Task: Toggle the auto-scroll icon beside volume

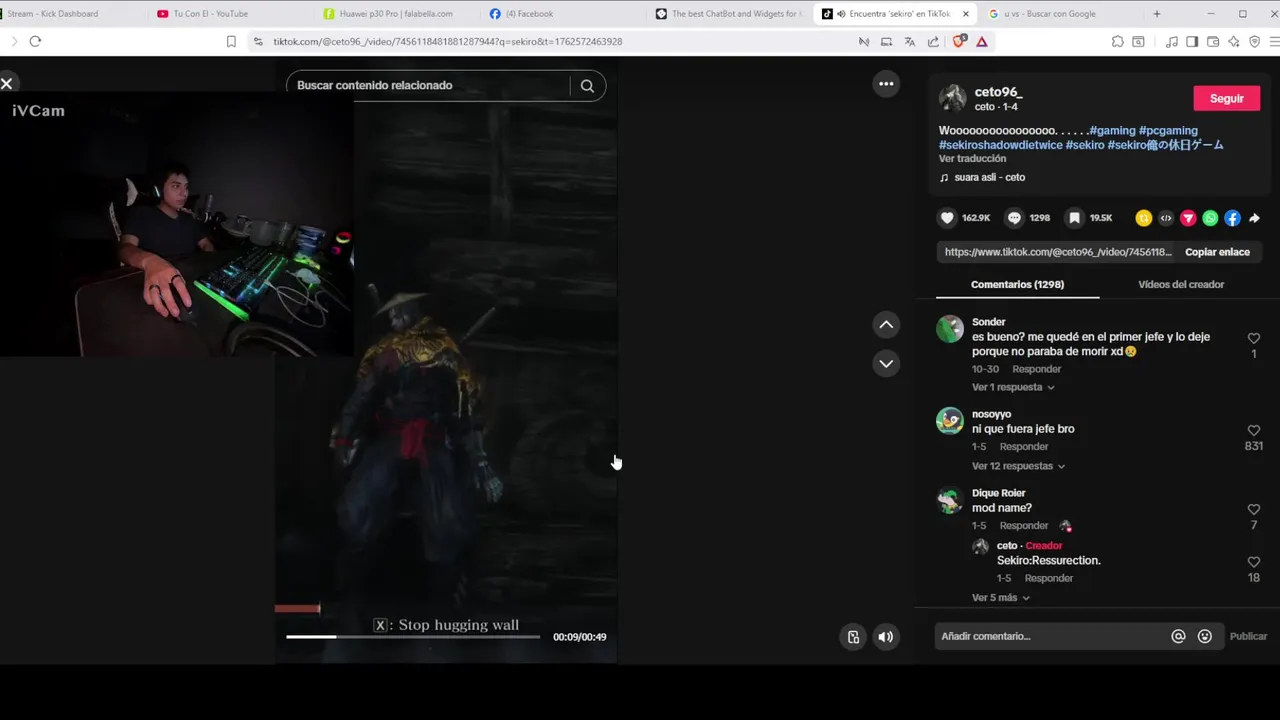Action: pyautogui.click(x=853, y=637)
